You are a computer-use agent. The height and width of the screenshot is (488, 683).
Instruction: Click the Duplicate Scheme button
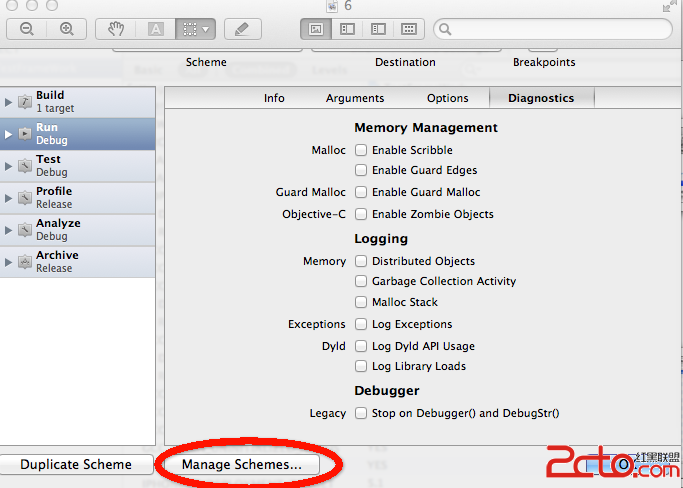(76, 464)
